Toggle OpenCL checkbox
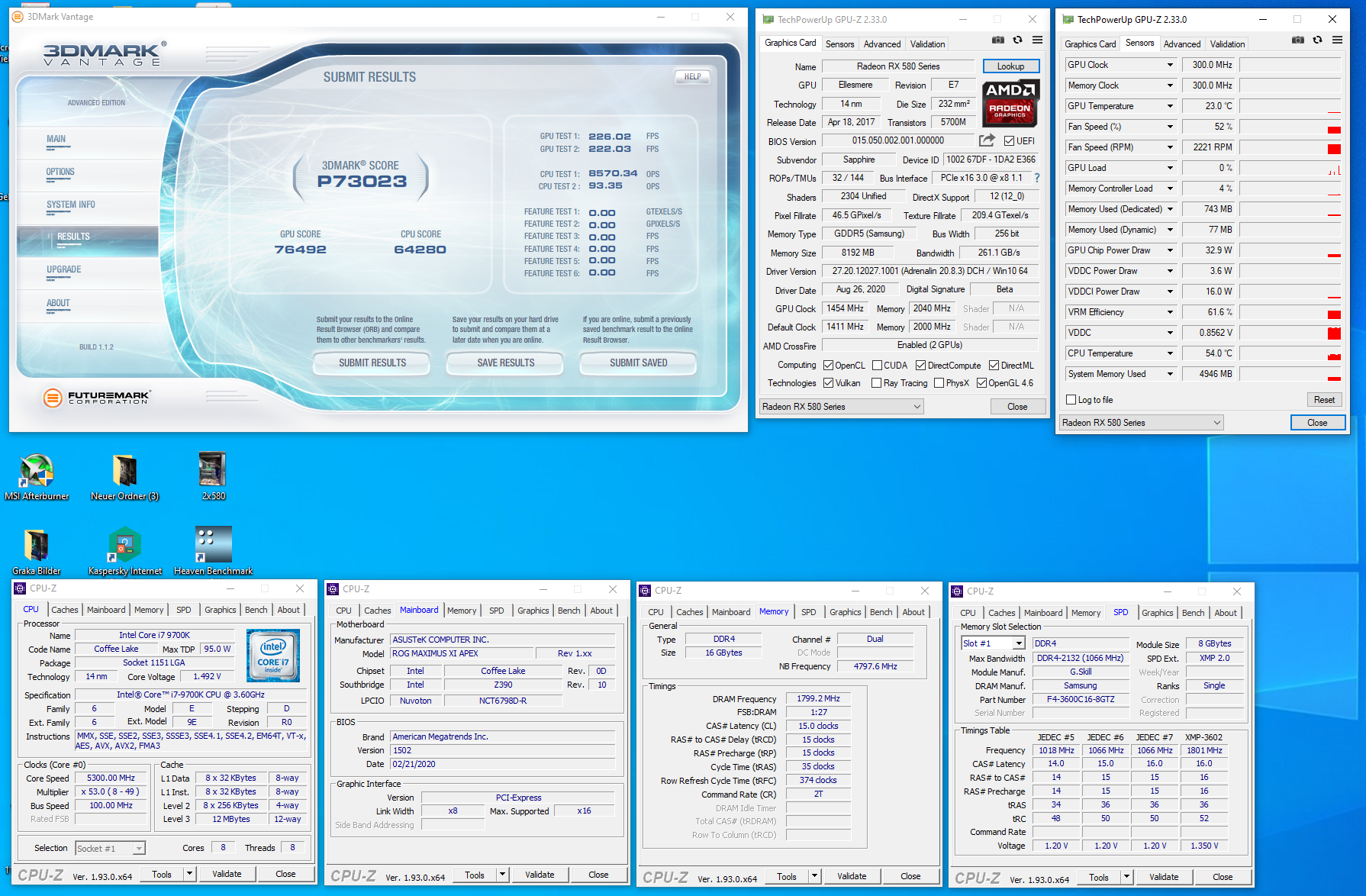 click(x=829, y=366)
